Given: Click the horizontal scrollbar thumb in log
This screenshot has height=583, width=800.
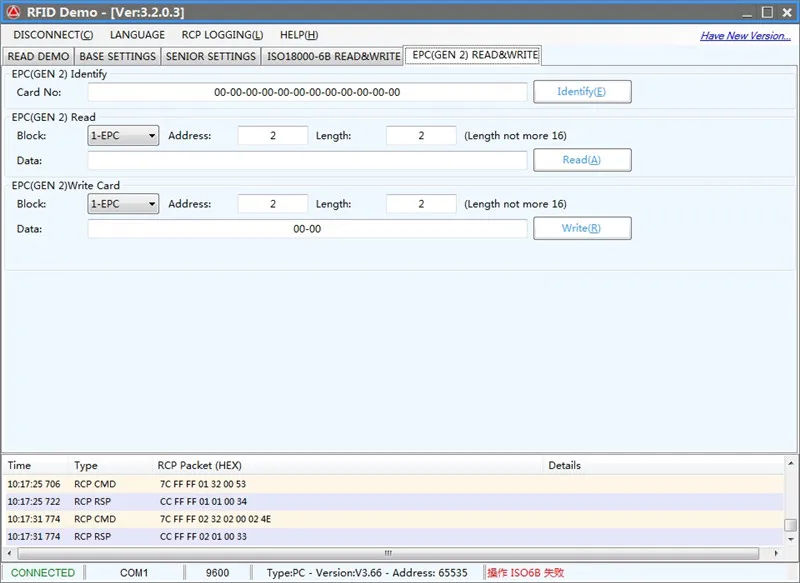Looking at the screenshot, I should [x=388, y=553].
